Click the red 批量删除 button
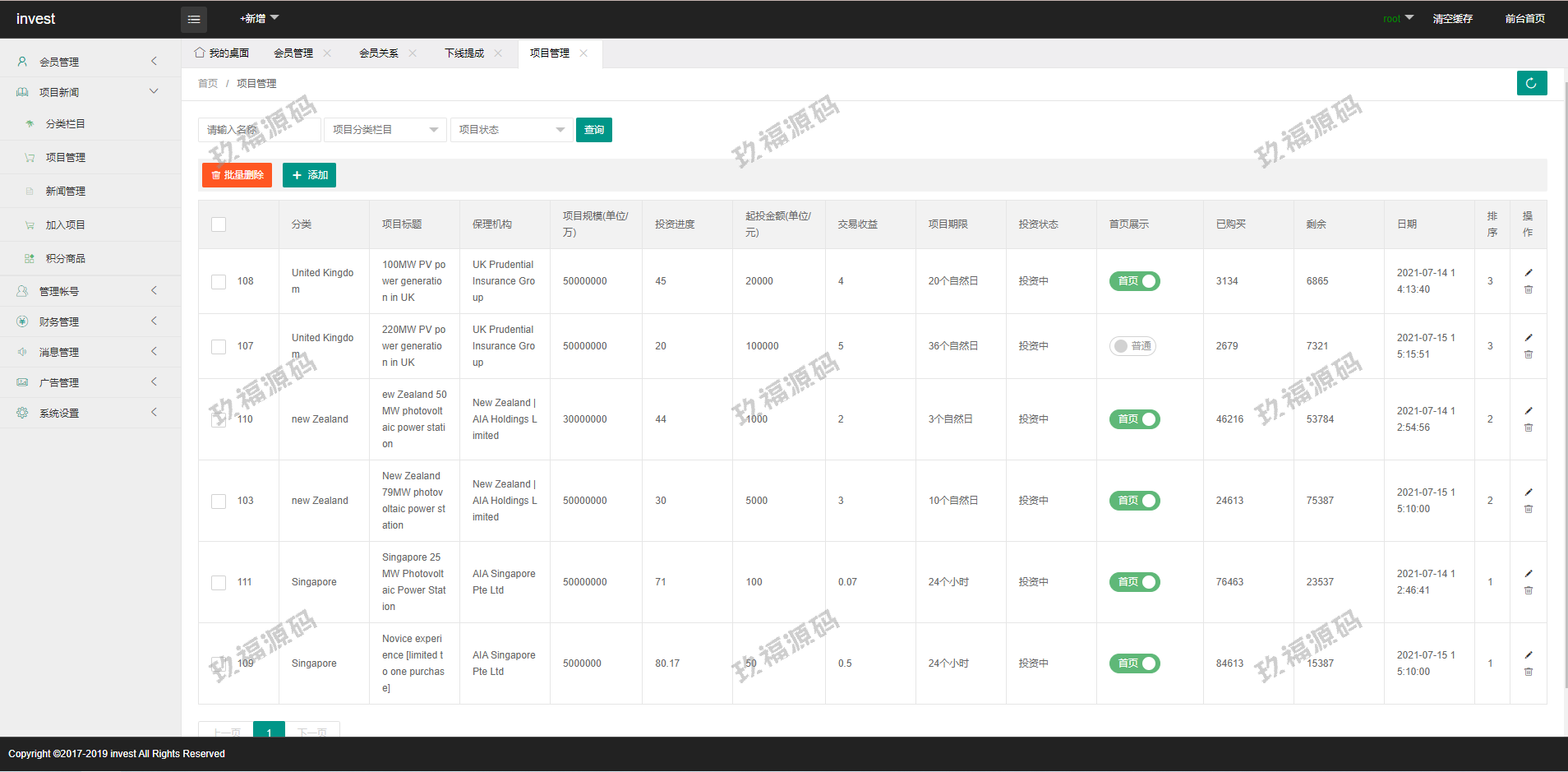The height and width of the screenshot is (772, 1568). 237,175
